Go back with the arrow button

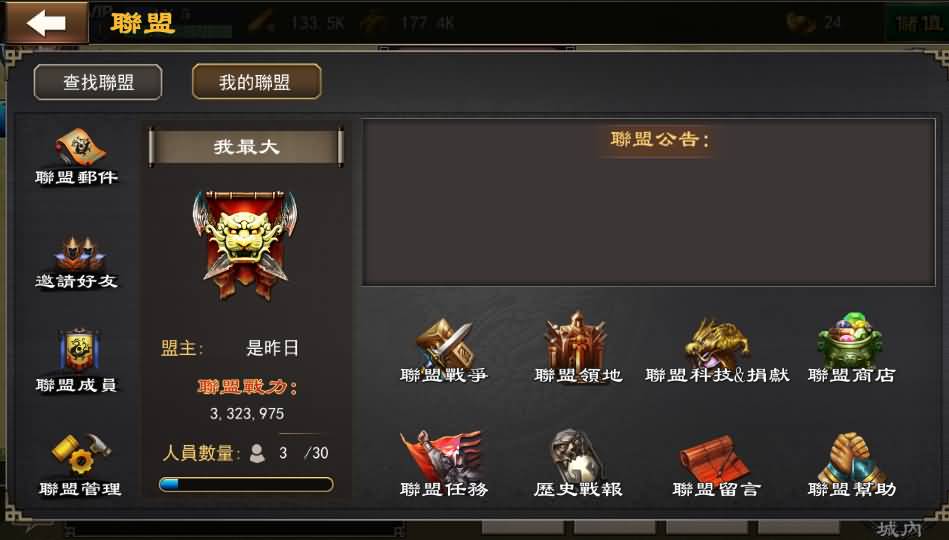pyautogui.click(x=46, y=22)
